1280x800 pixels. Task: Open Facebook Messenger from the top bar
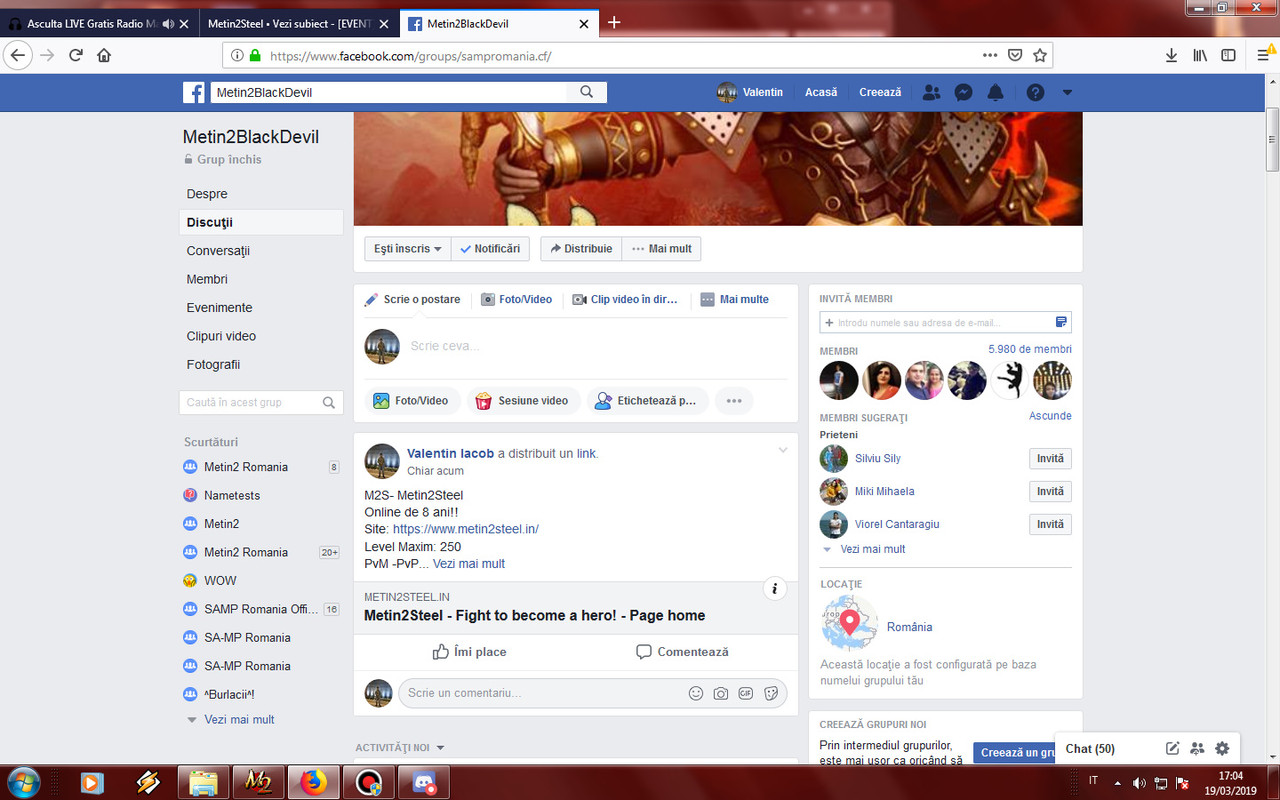pos(963,92)
